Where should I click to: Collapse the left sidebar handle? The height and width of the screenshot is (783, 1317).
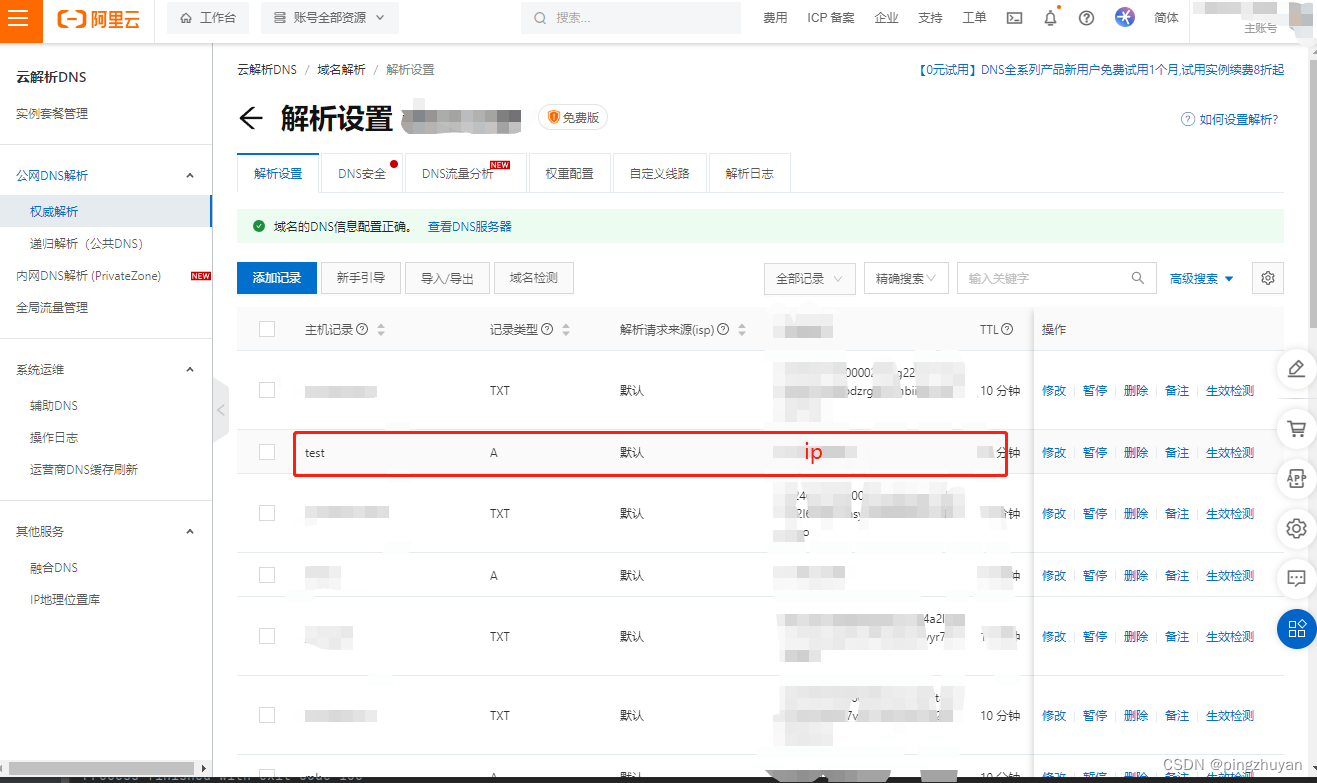(221, 410)
